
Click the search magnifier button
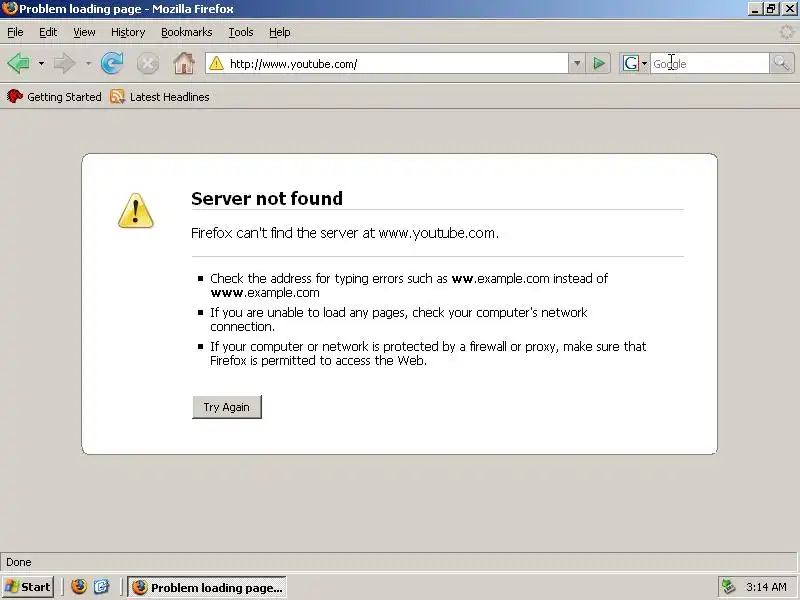[781, 64]
